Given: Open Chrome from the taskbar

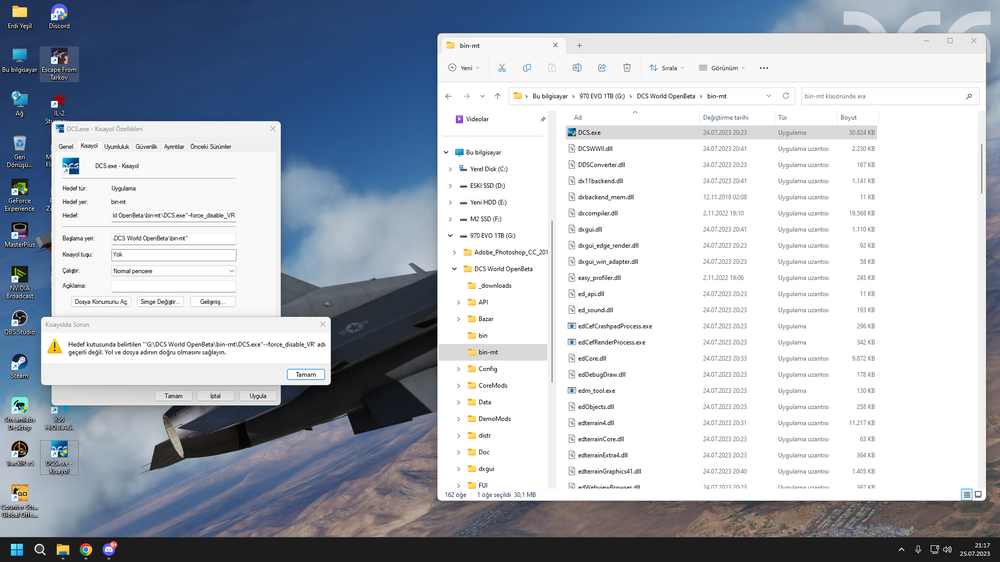Looking at the screenshot, I should point(85,549).
